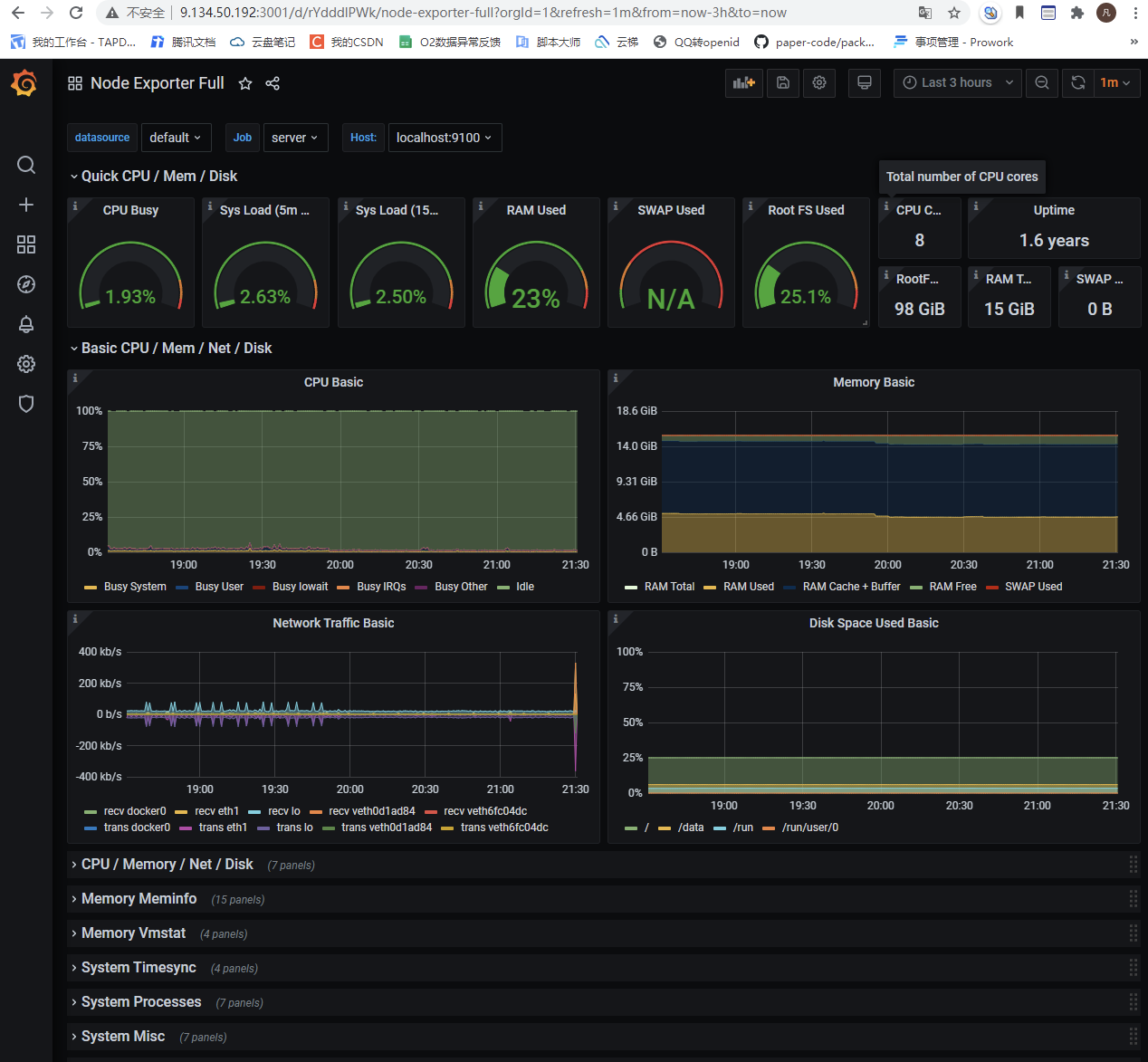
Task: Open Alerting bell icon in sidebar
Action: click(26, 324)
